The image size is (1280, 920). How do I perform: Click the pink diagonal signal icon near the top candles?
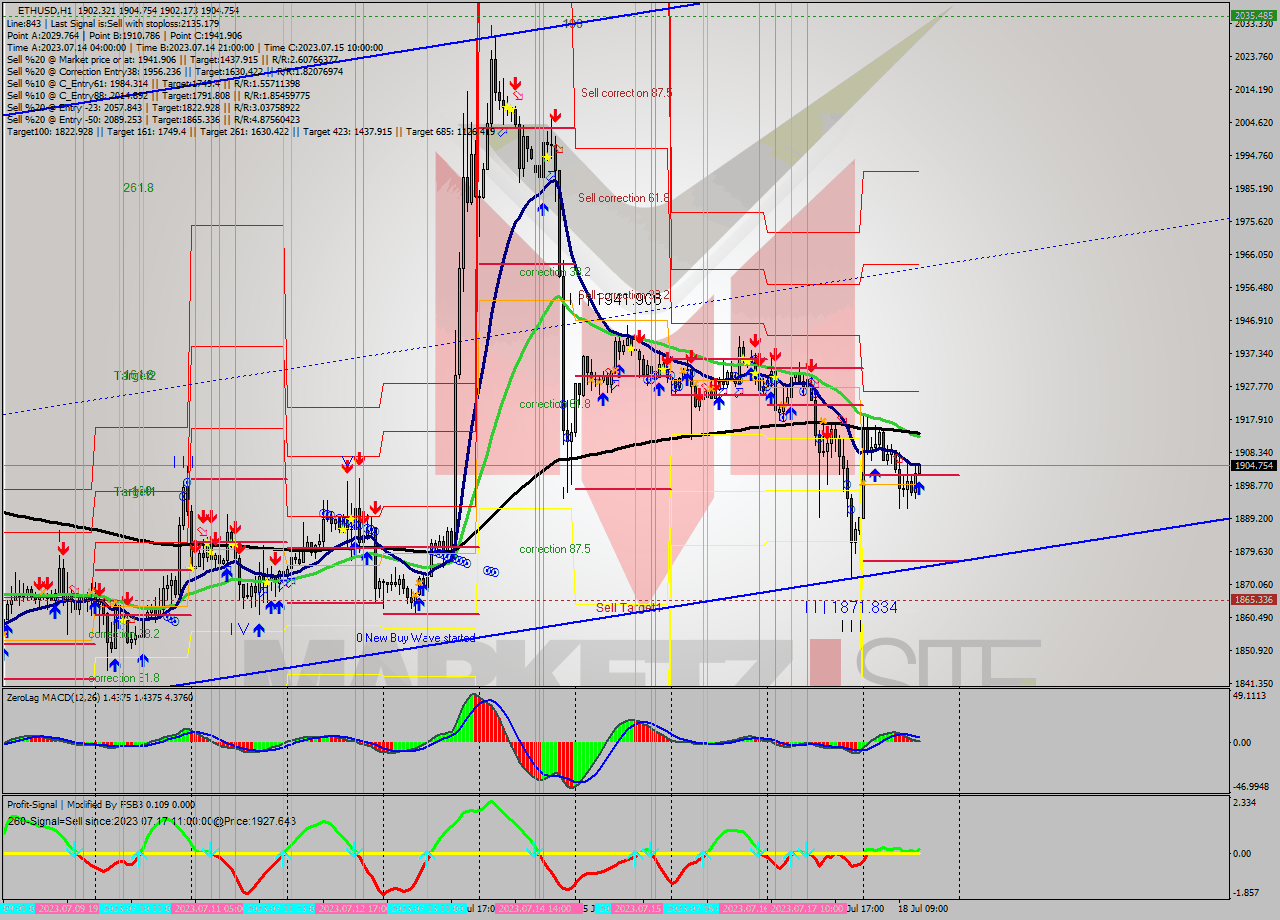(x=518, y=96)
